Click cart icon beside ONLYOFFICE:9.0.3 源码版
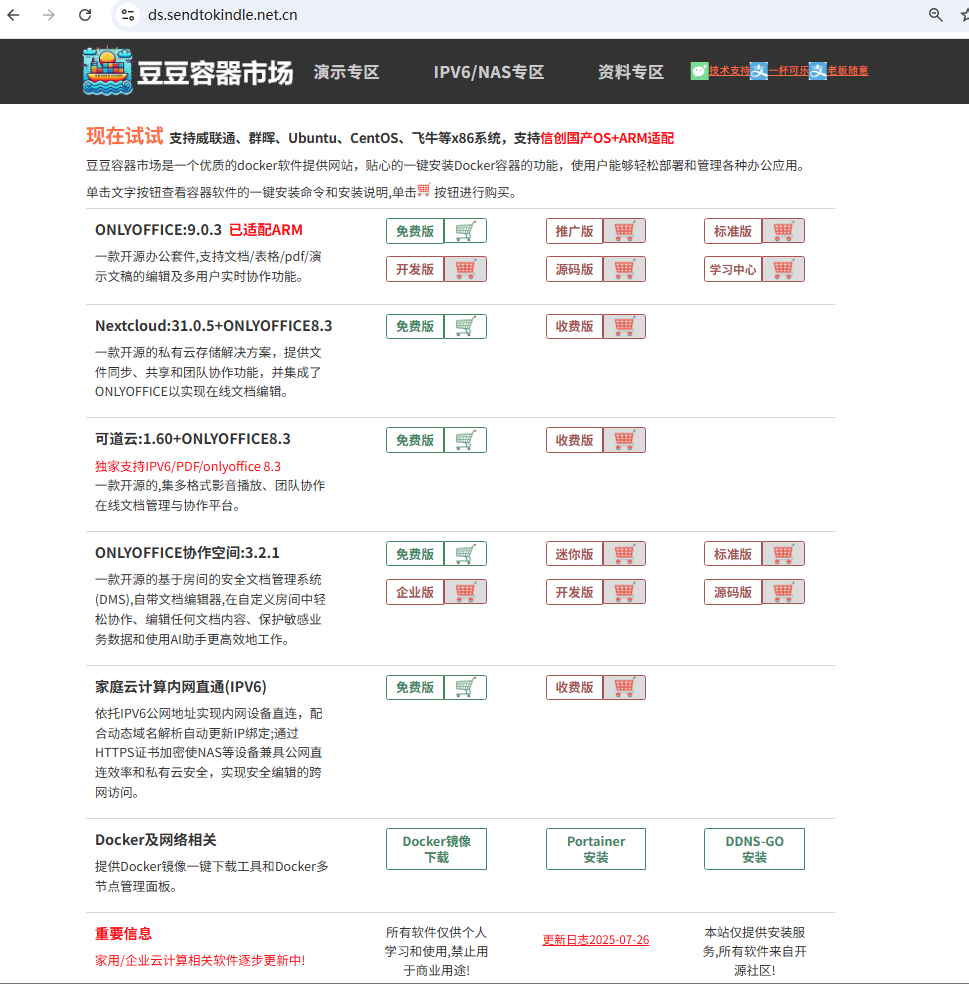 pos(624,269)
